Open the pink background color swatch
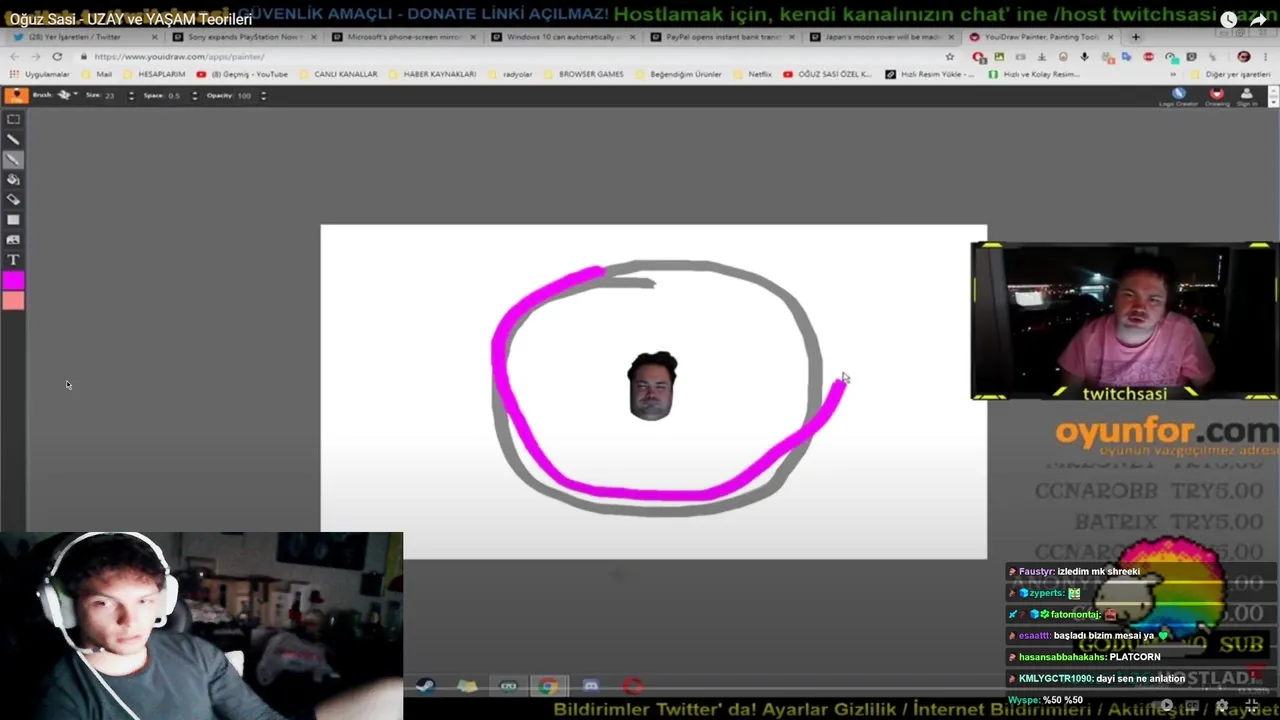This screenshot has height=720, width=1280. [x=13, y=301]
